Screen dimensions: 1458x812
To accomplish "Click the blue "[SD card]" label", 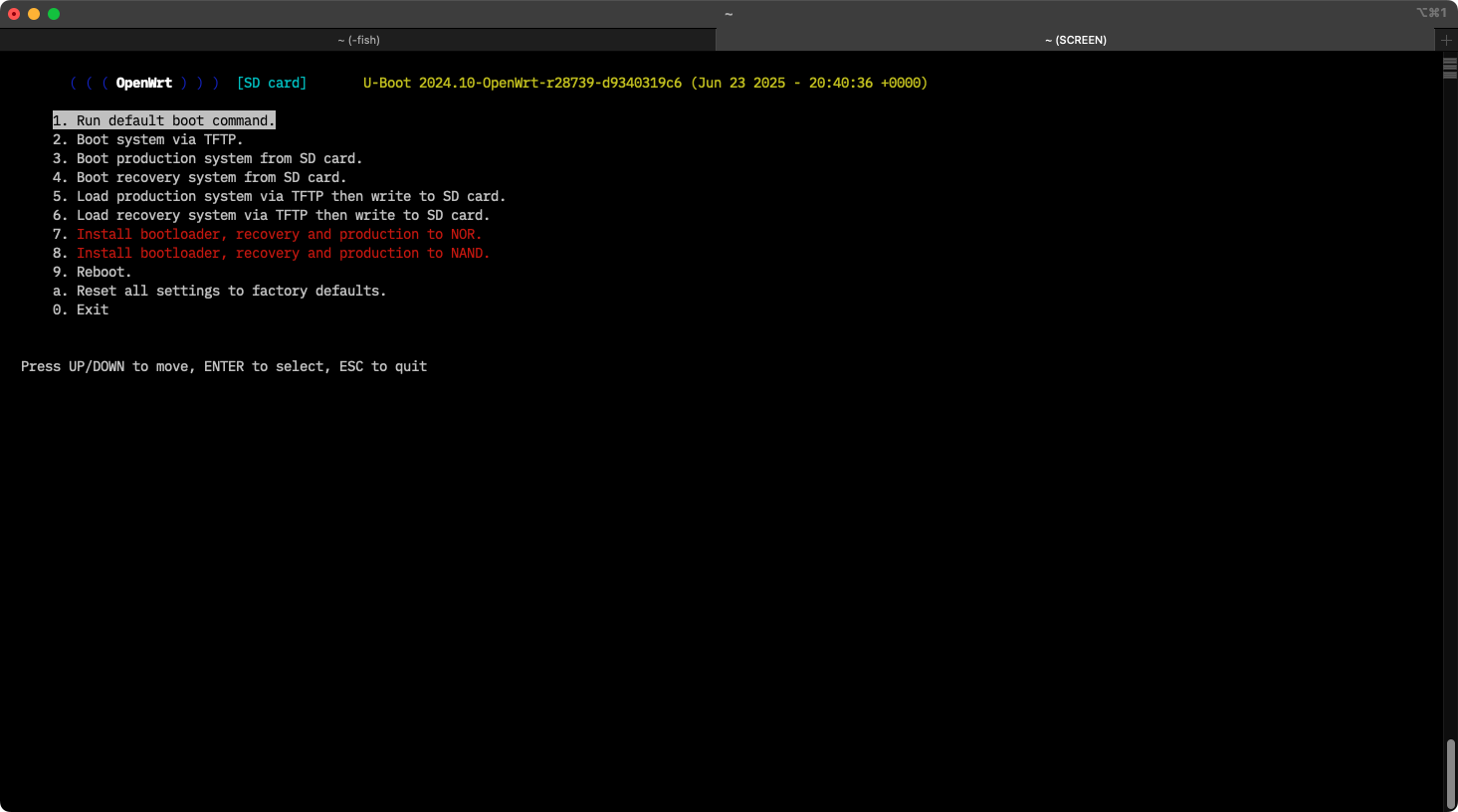I will pyautogui.click(x=272, y=83).
